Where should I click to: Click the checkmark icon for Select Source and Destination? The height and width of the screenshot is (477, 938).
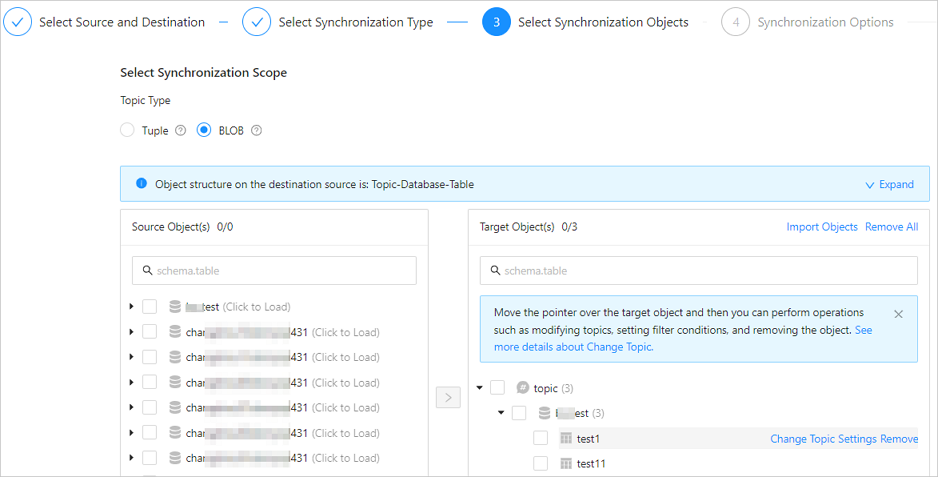tap(18, 22)
